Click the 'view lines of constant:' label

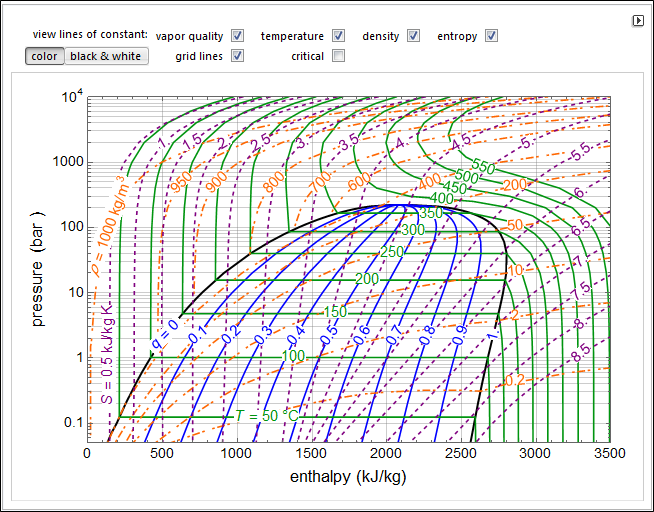click(x=90, y=35)
